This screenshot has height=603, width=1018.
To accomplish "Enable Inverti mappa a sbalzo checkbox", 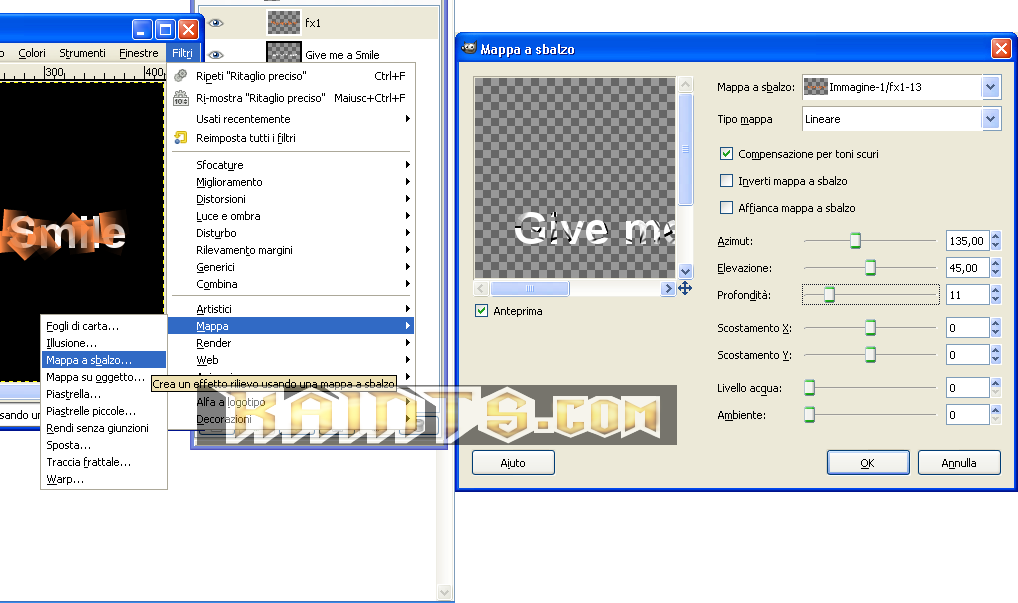I will 727,181.
